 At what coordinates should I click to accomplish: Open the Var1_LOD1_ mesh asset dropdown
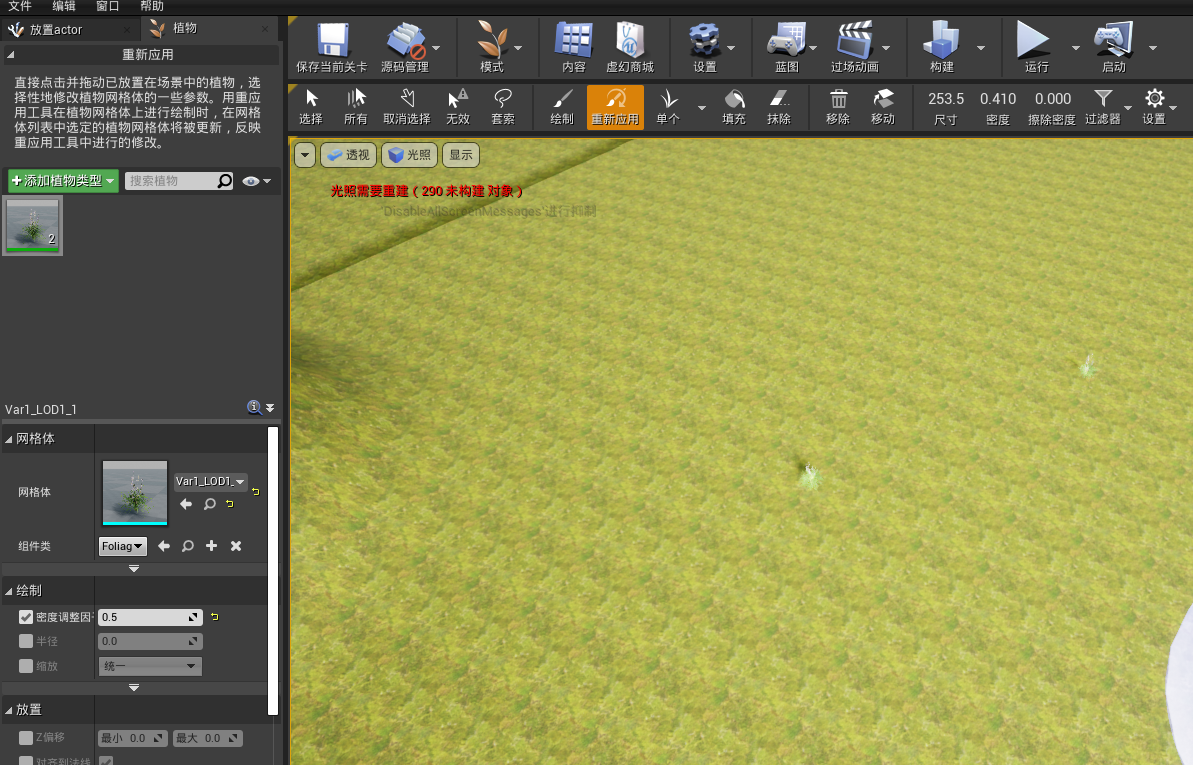[x=211, y=481]
